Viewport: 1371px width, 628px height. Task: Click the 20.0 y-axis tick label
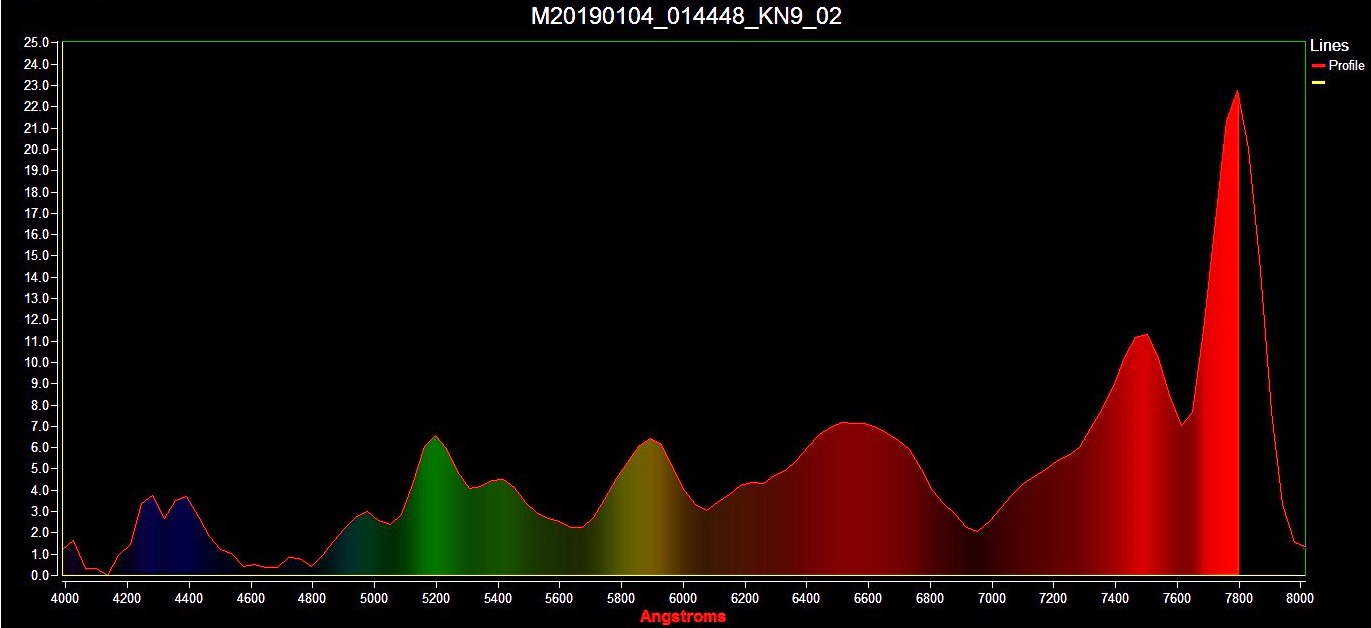37,150
